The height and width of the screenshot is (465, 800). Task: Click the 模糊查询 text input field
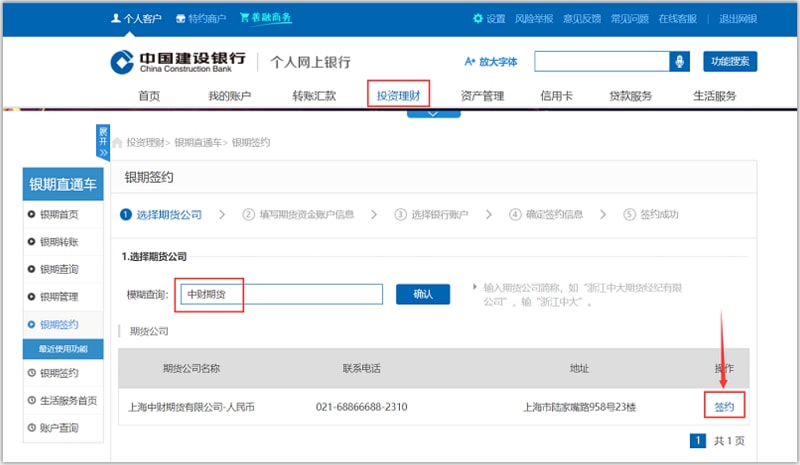(x=282, y=294)
